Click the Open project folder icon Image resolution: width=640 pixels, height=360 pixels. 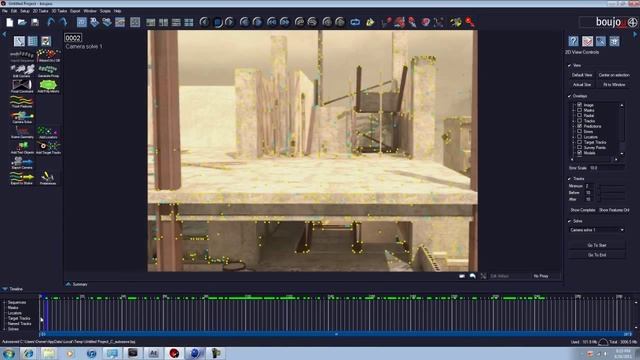click(22, 22)
